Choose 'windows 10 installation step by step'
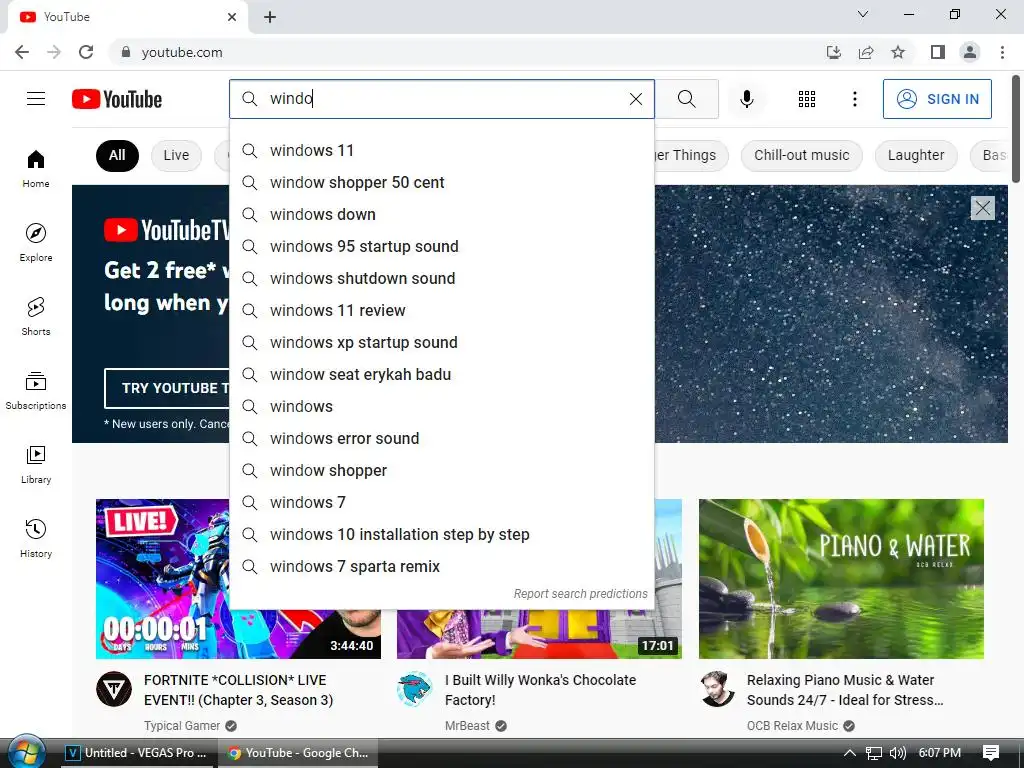 tap(441, 534)
